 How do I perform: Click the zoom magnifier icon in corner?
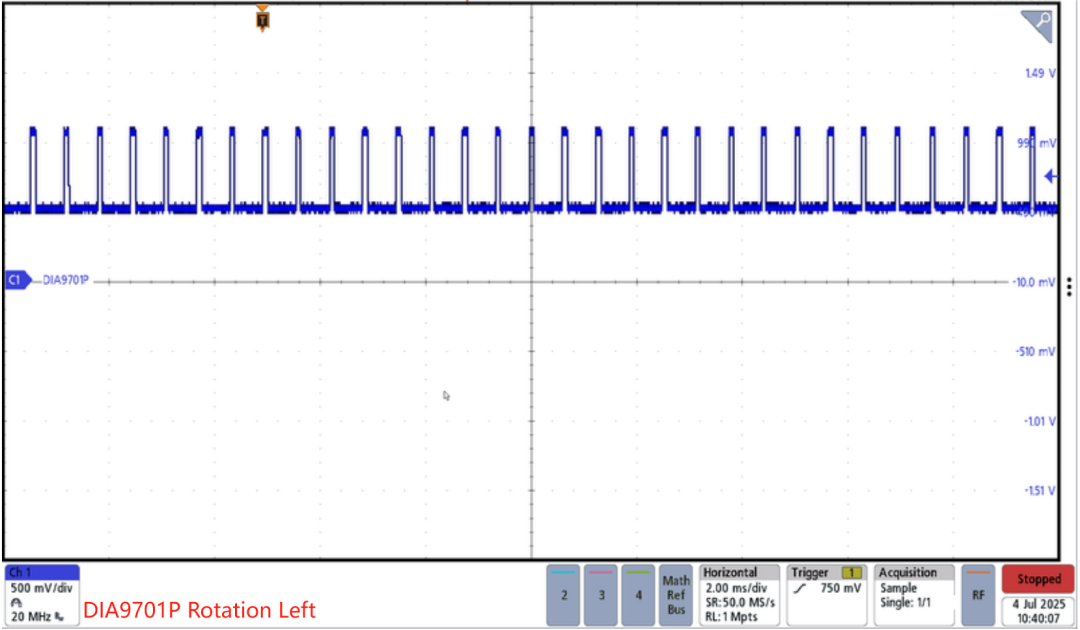tap(1037, 24)
